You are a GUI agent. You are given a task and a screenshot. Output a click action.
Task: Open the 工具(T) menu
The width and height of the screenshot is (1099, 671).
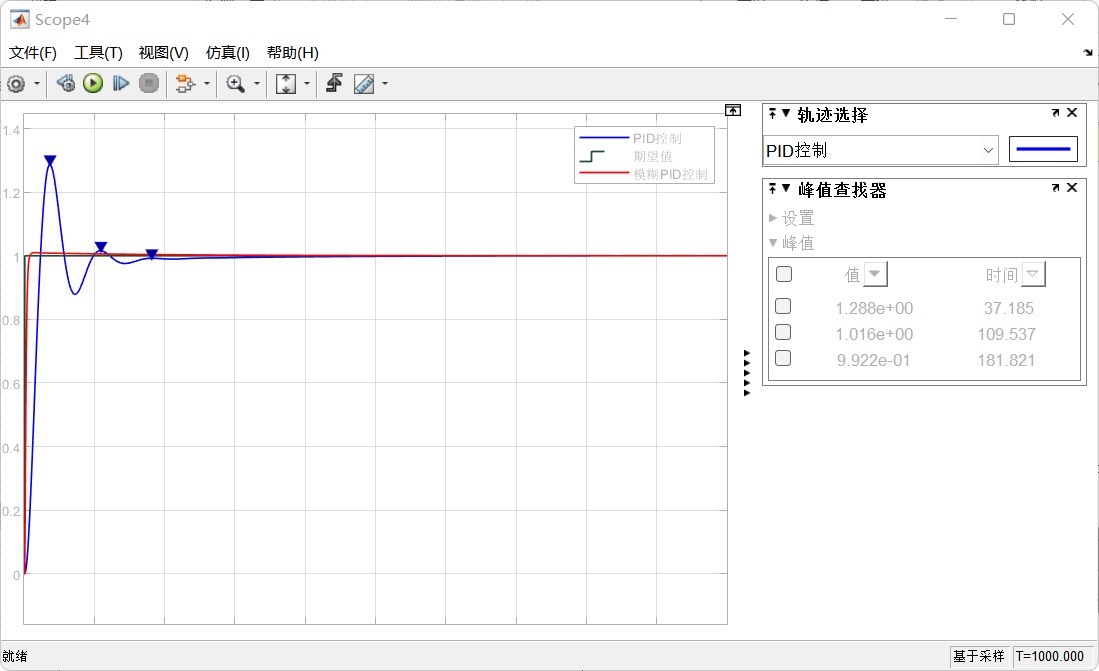coord(98,53)
